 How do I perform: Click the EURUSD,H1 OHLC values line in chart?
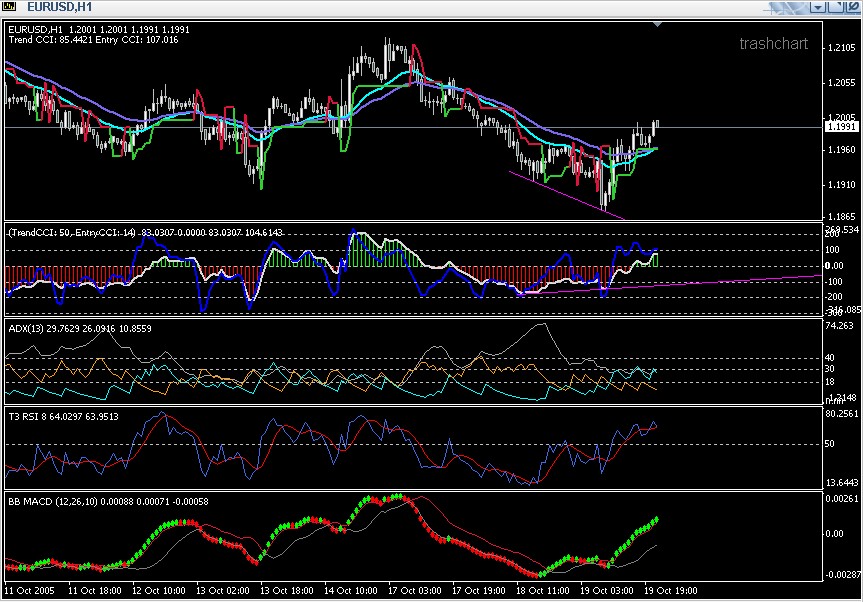[99, 30]
